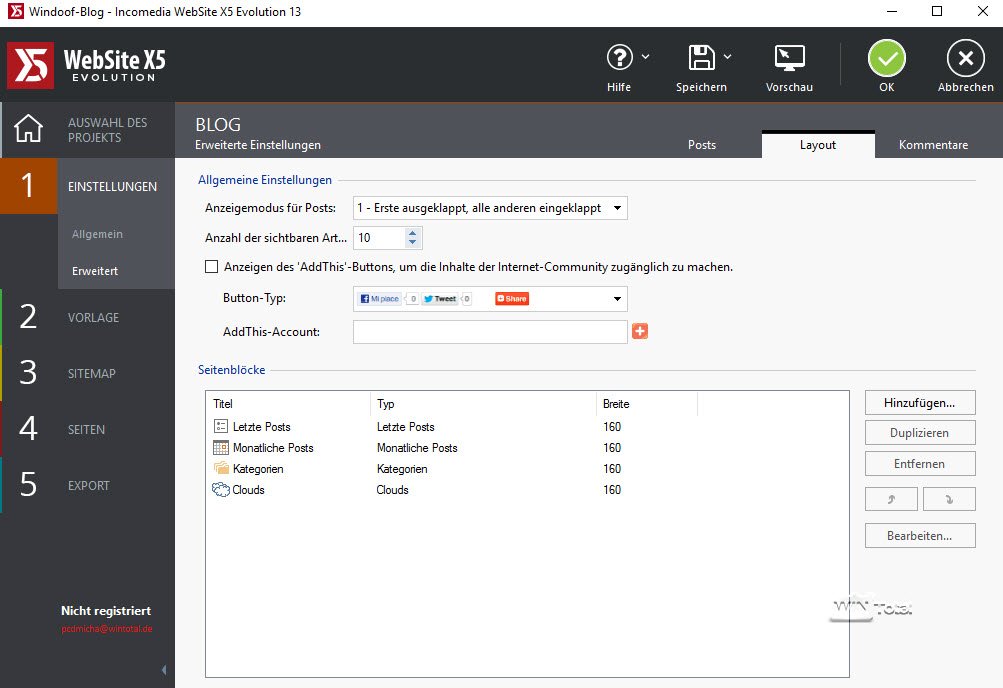Screen dimensions: 1003x688
Task: Launch Vorschau preview monitor icon
Action: 789,58
